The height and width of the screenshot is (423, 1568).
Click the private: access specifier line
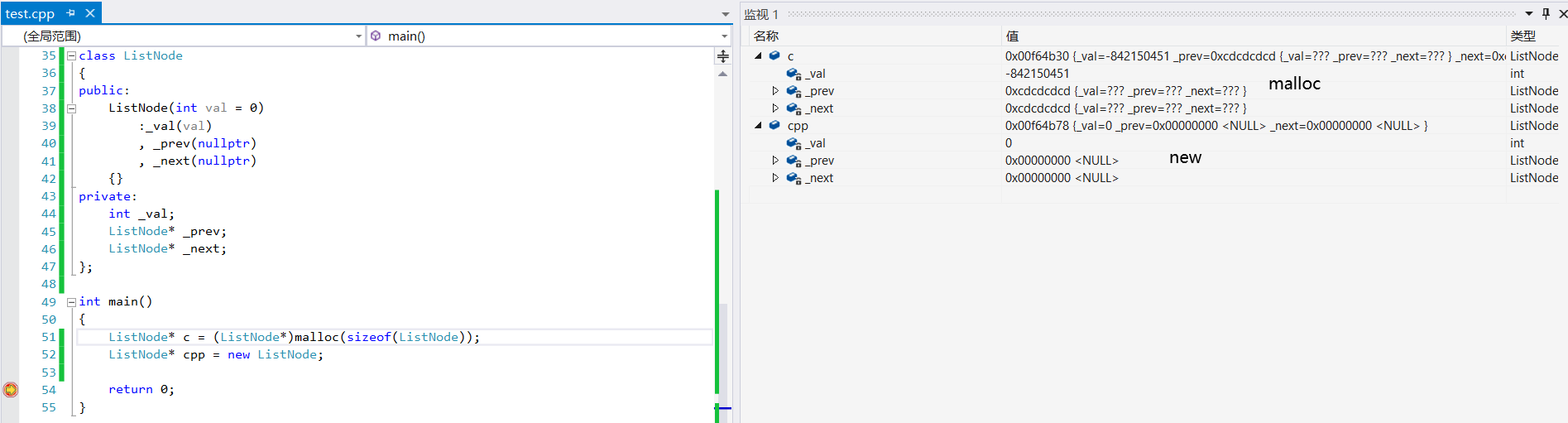coord(108,196)
